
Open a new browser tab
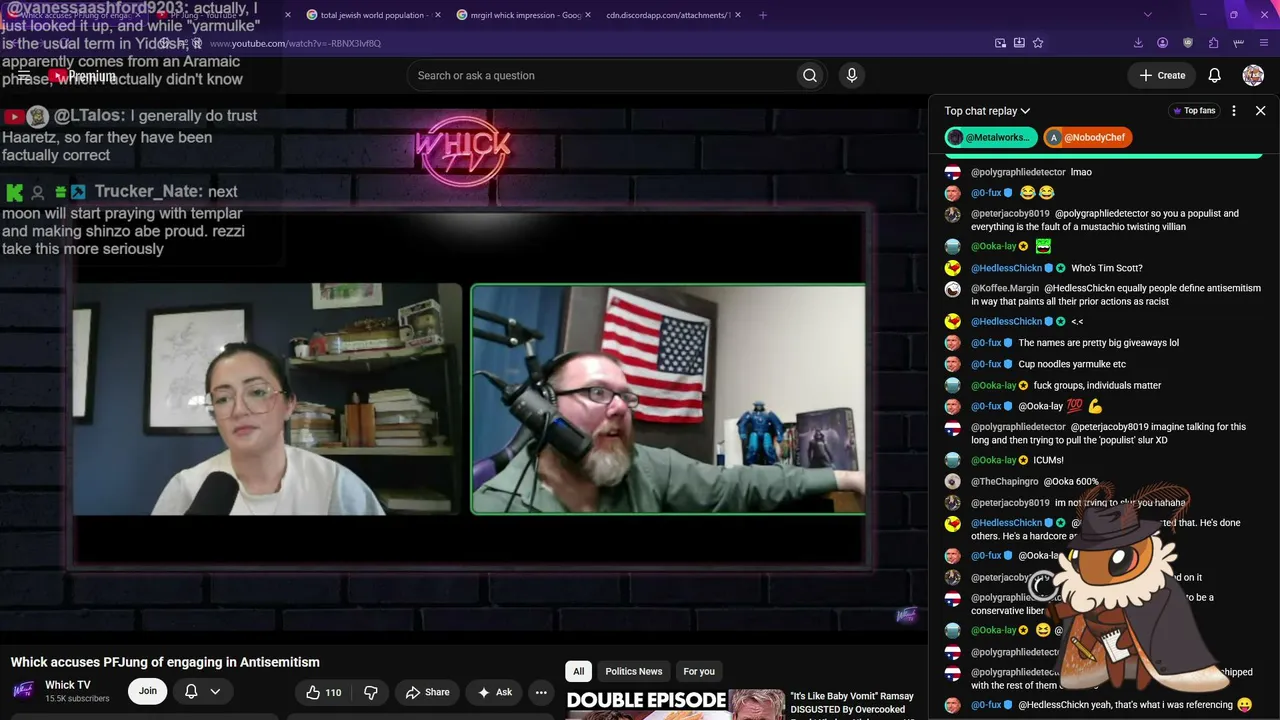point(763,15)
